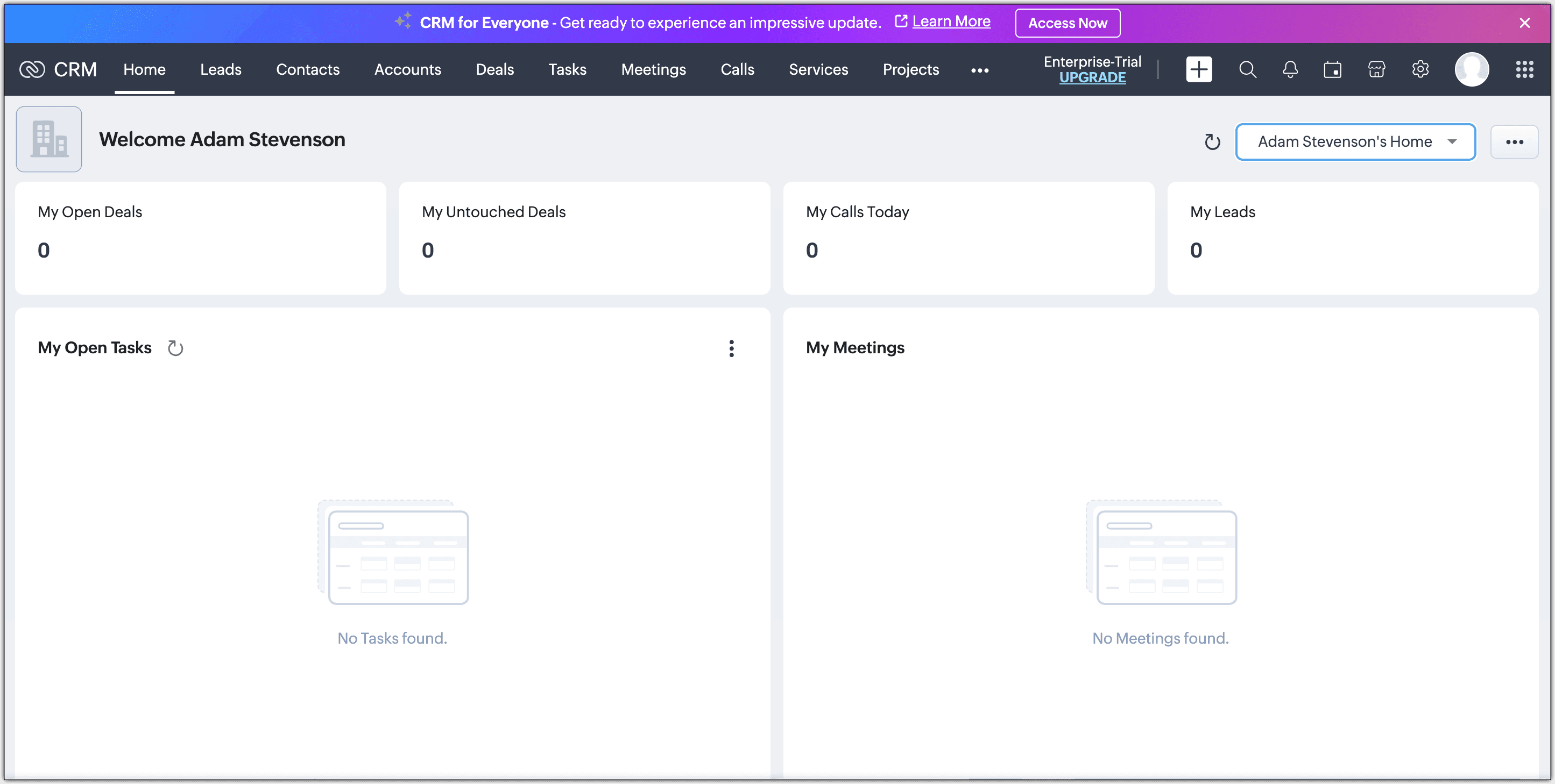Image resolution: width=1555 pixels, height=784 pixels.
Task: Click the My Open Tasks heading
Action: [94, 348]
